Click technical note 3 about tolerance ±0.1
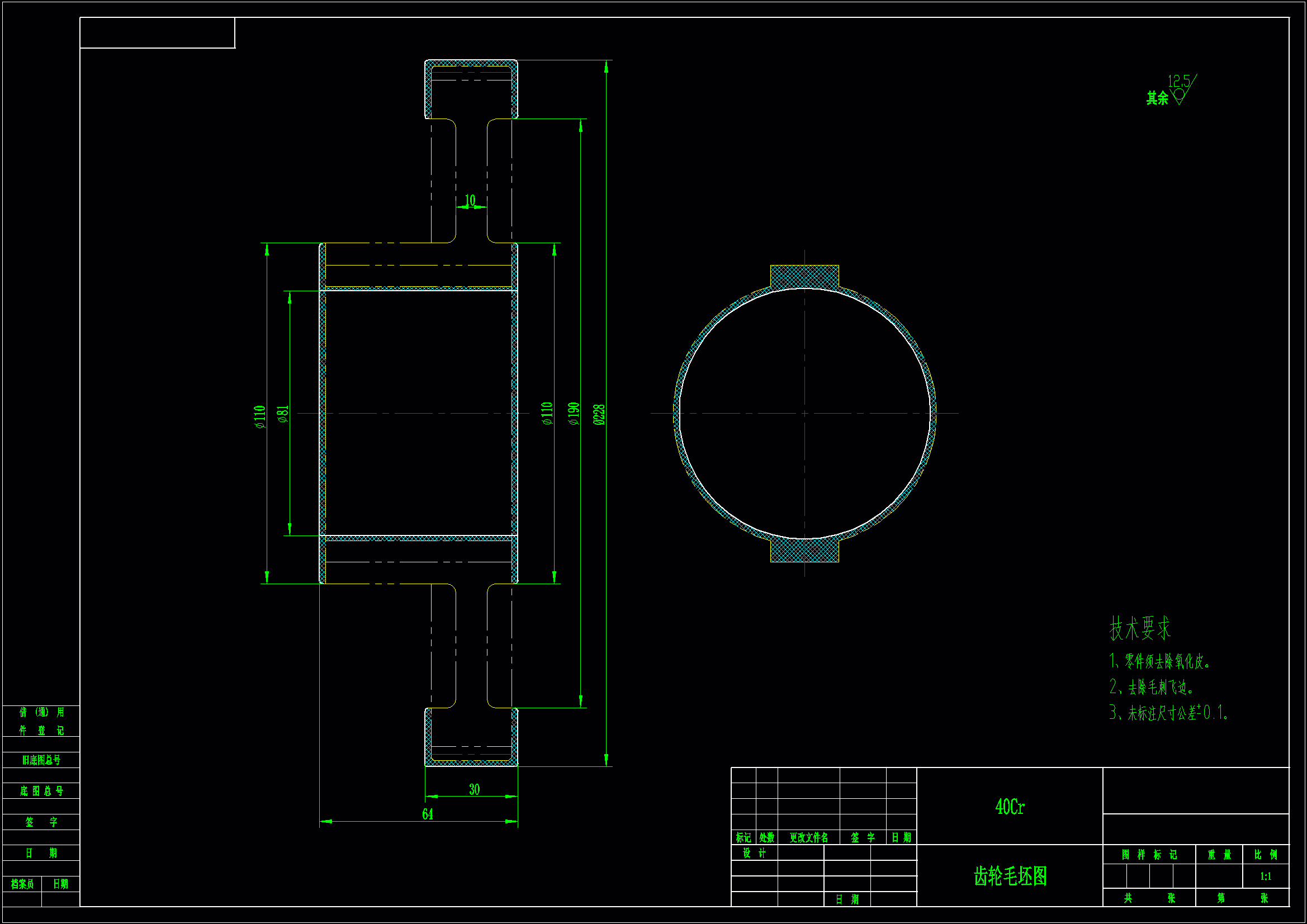Screen dimensions: 1307x924 coord(1168,713)
